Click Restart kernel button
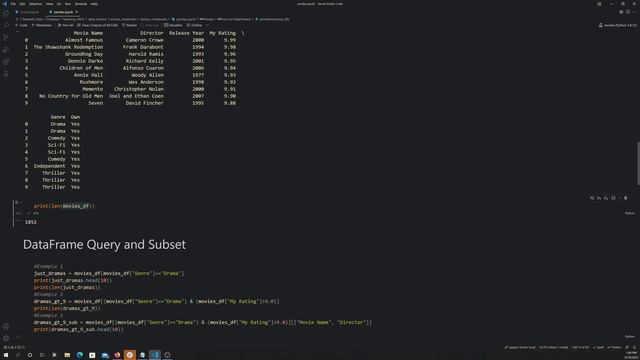This screenshot has height=360, width=640. click(x=129, y=25)
